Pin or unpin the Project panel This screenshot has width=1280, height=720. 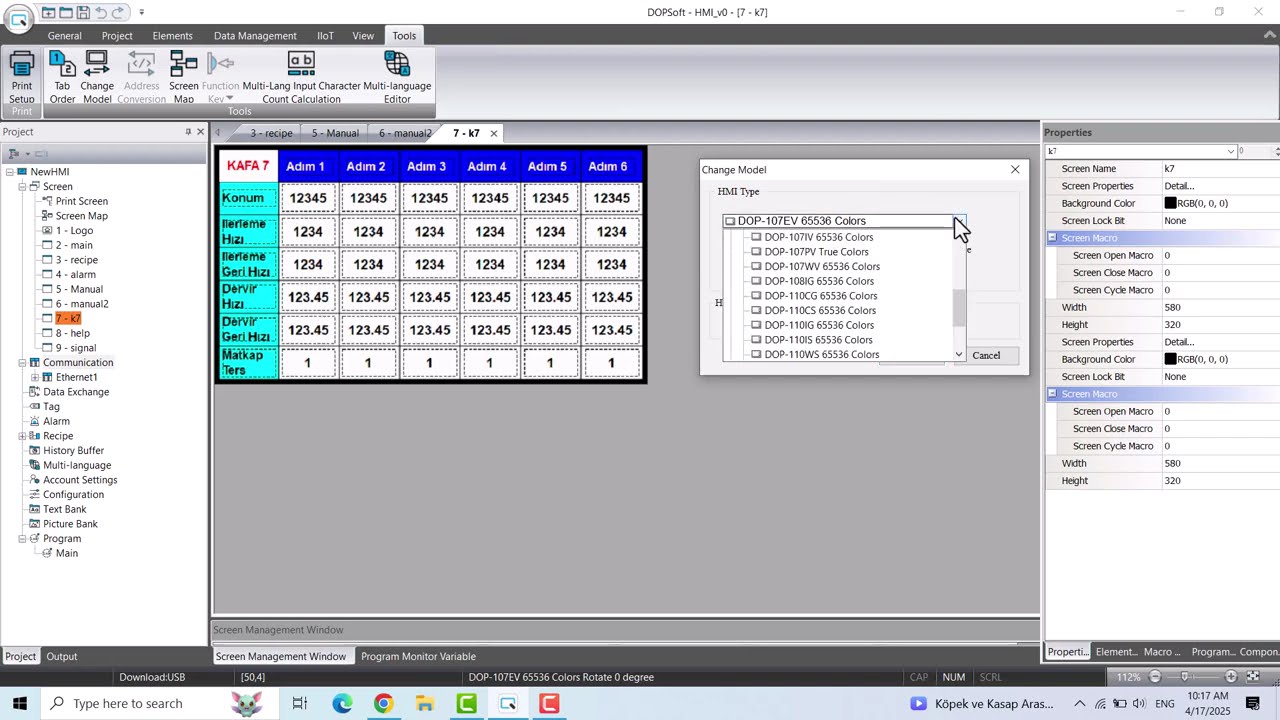tap(188, 132)
